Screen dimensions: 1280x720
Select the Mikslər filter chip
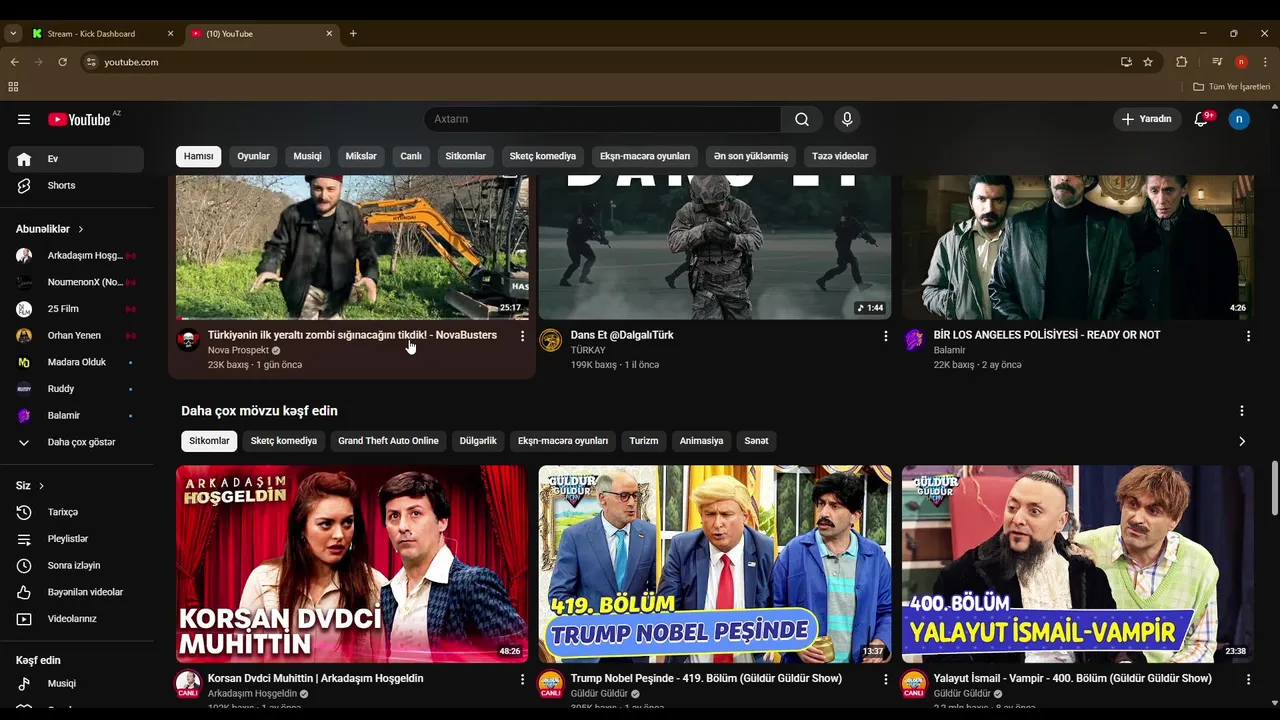point(361,156)
